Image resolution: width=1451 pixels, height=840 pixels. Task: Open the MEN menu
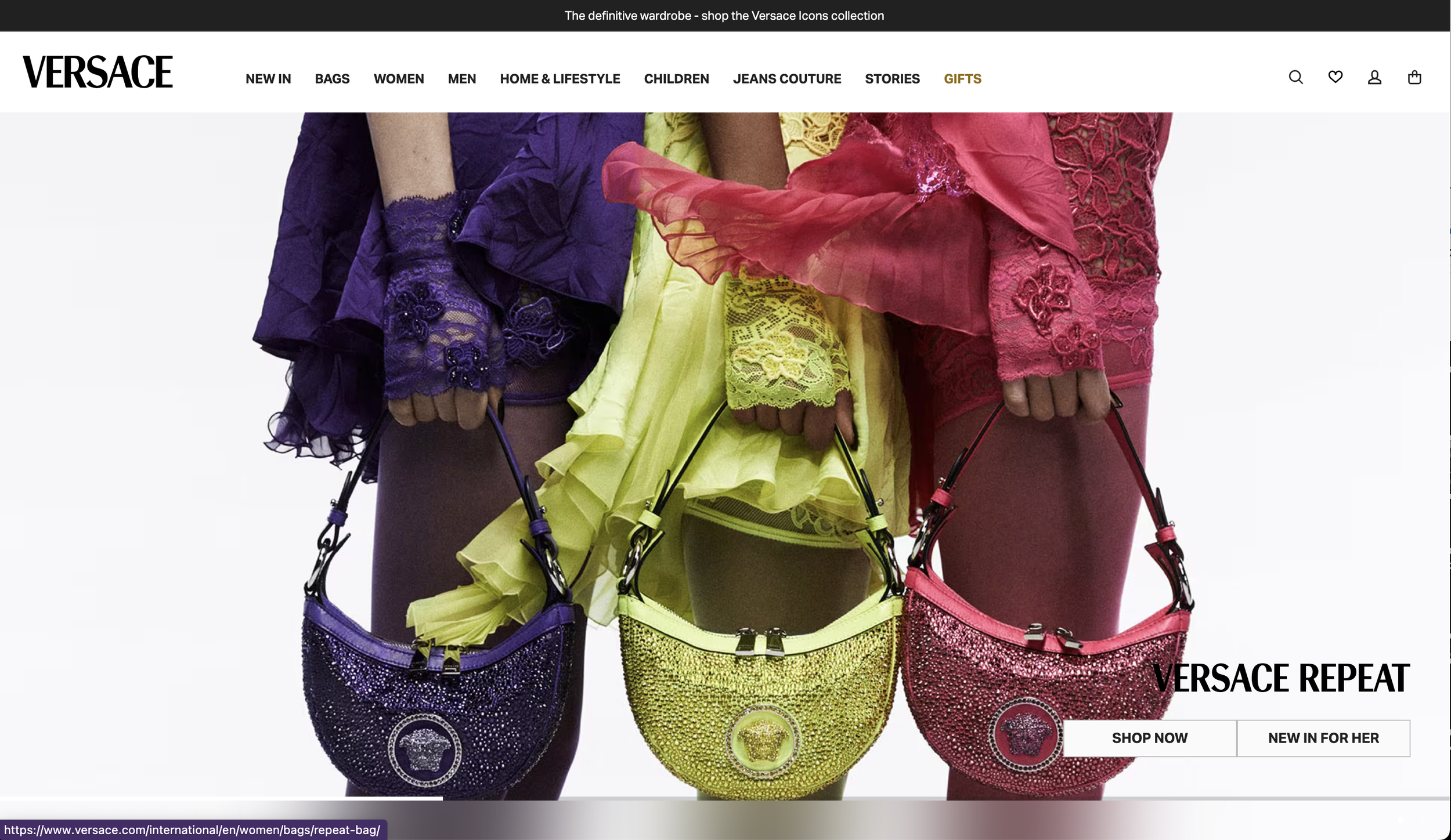462,79
